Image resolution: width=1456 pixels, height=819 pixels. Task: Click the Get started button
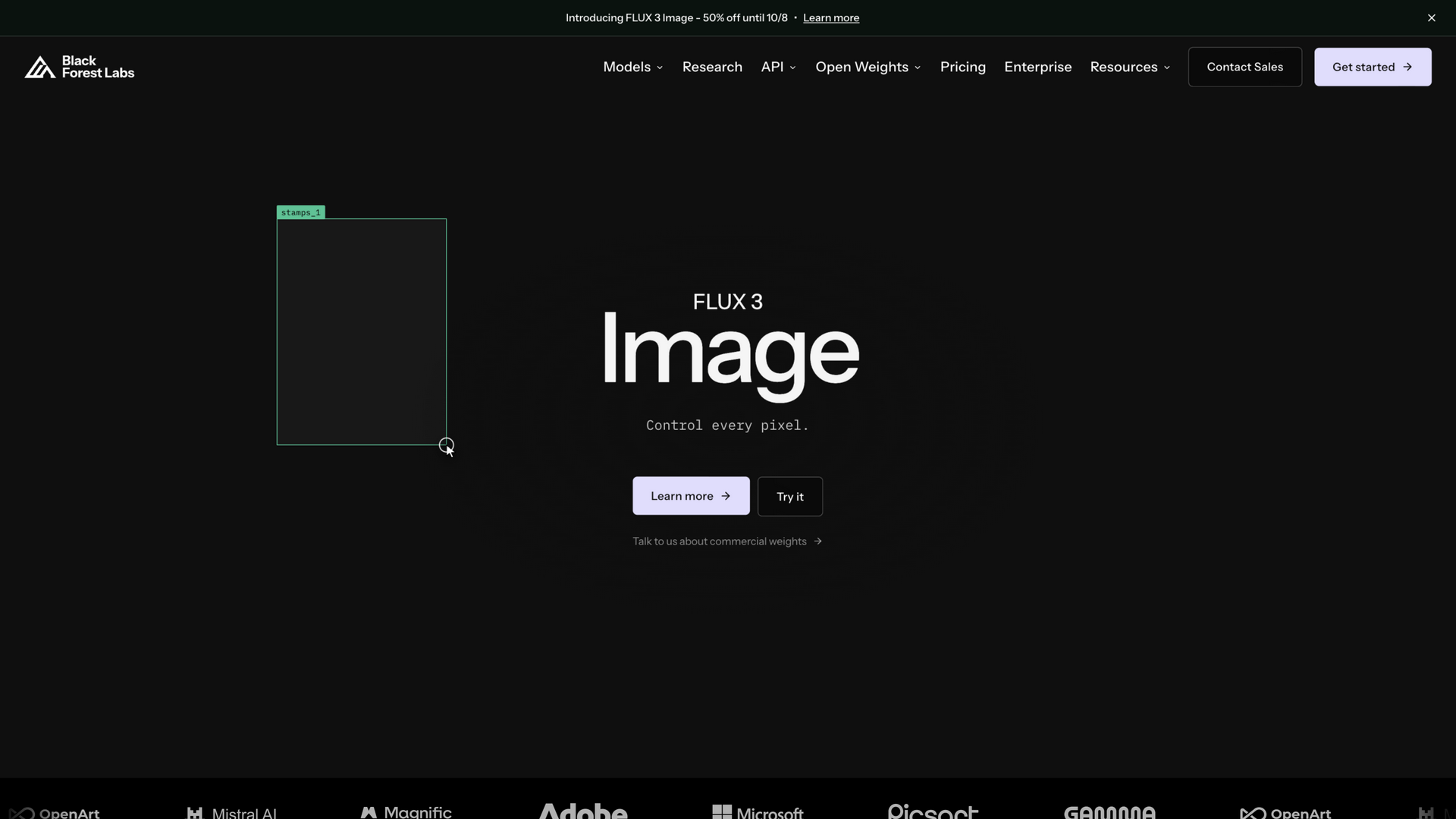(x=1373, y=67)
